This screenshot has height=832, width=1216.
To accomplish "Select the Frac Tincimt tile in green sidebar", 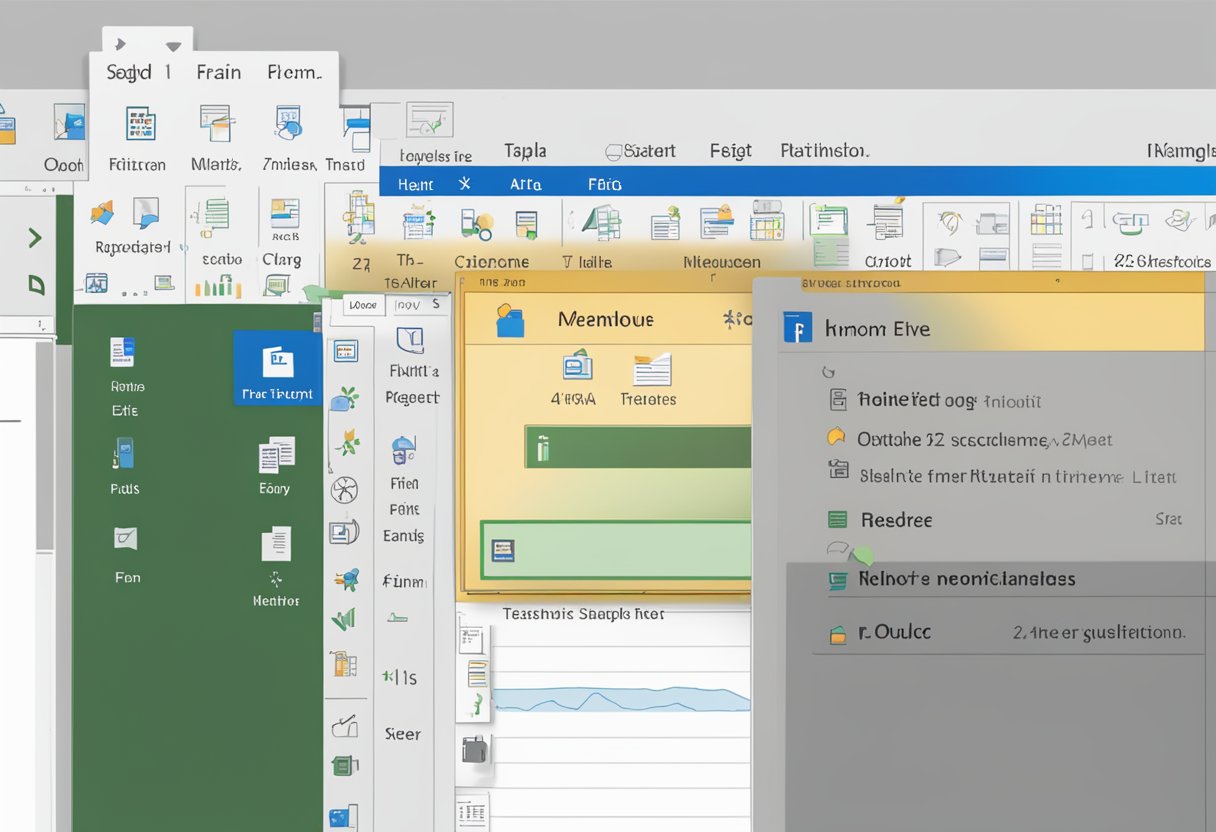I will click(x=277, y=368).
